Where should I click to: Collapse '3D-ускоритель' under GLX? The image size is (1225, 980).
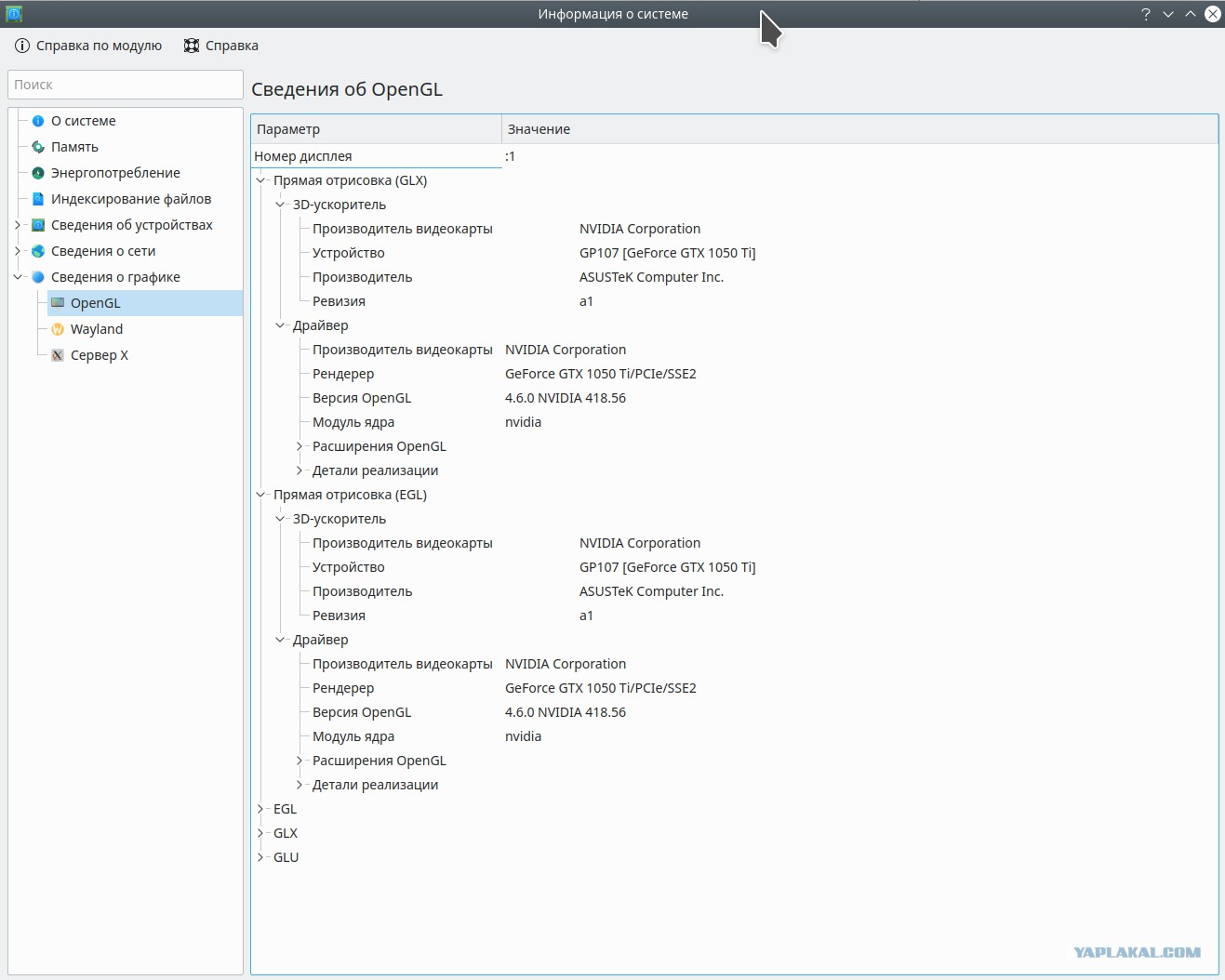click(280, 205)
